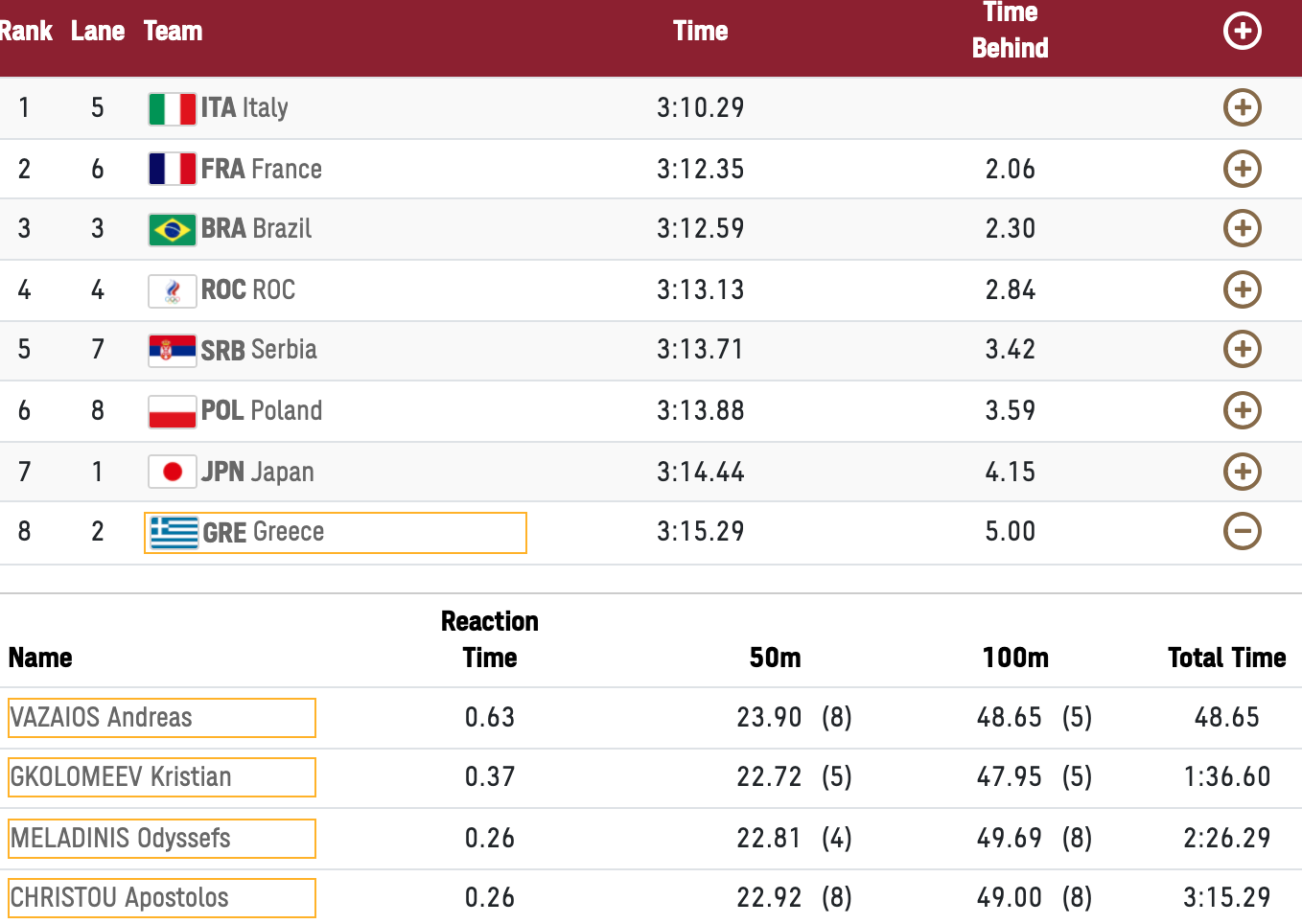Open GRE Greece team link
Viewport: 1302px width, 924px height.
click(336, 533)
